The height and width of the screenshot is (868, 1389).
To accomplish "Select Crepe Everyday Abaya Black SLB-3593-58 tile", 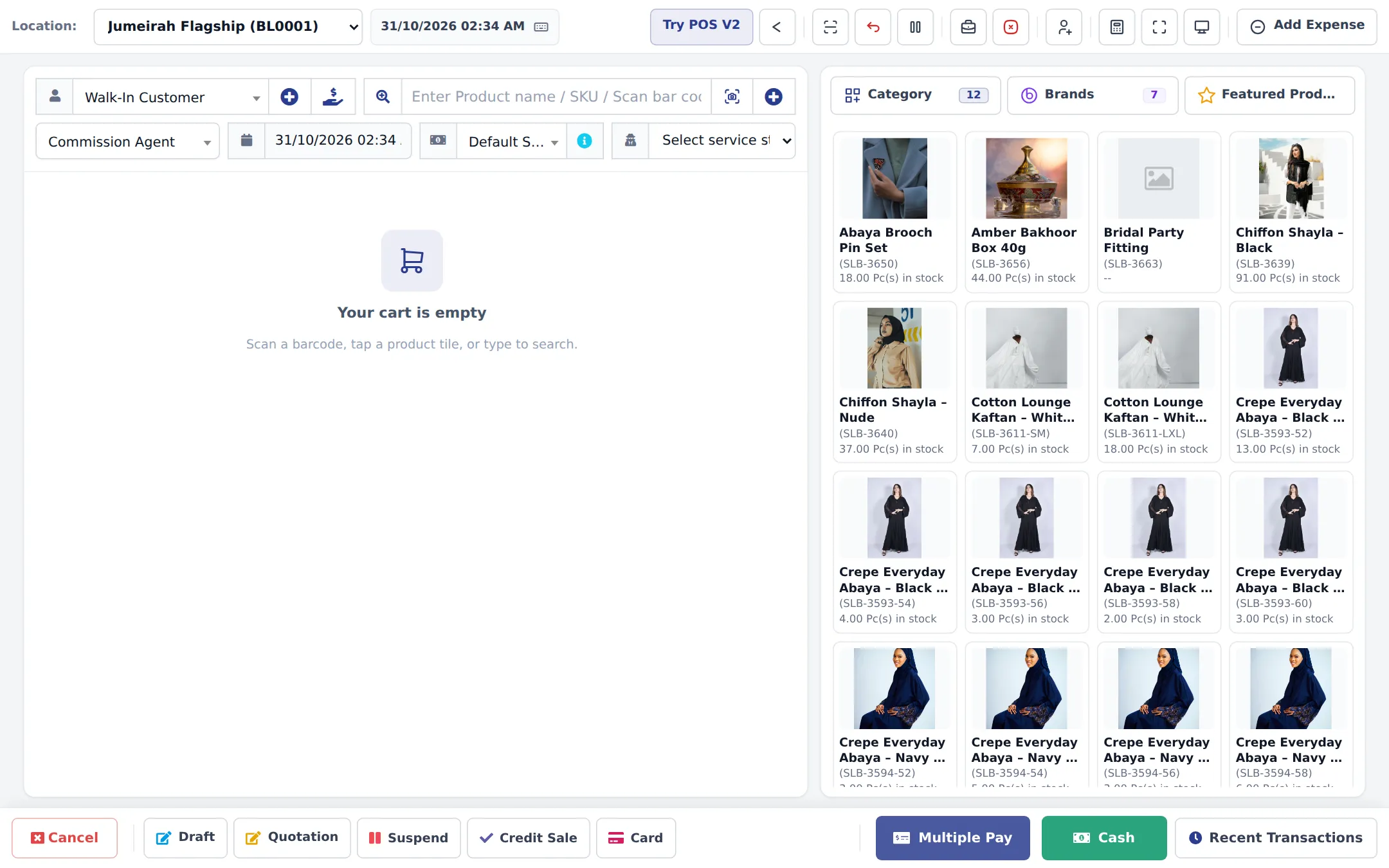I will coord(1159,552).
